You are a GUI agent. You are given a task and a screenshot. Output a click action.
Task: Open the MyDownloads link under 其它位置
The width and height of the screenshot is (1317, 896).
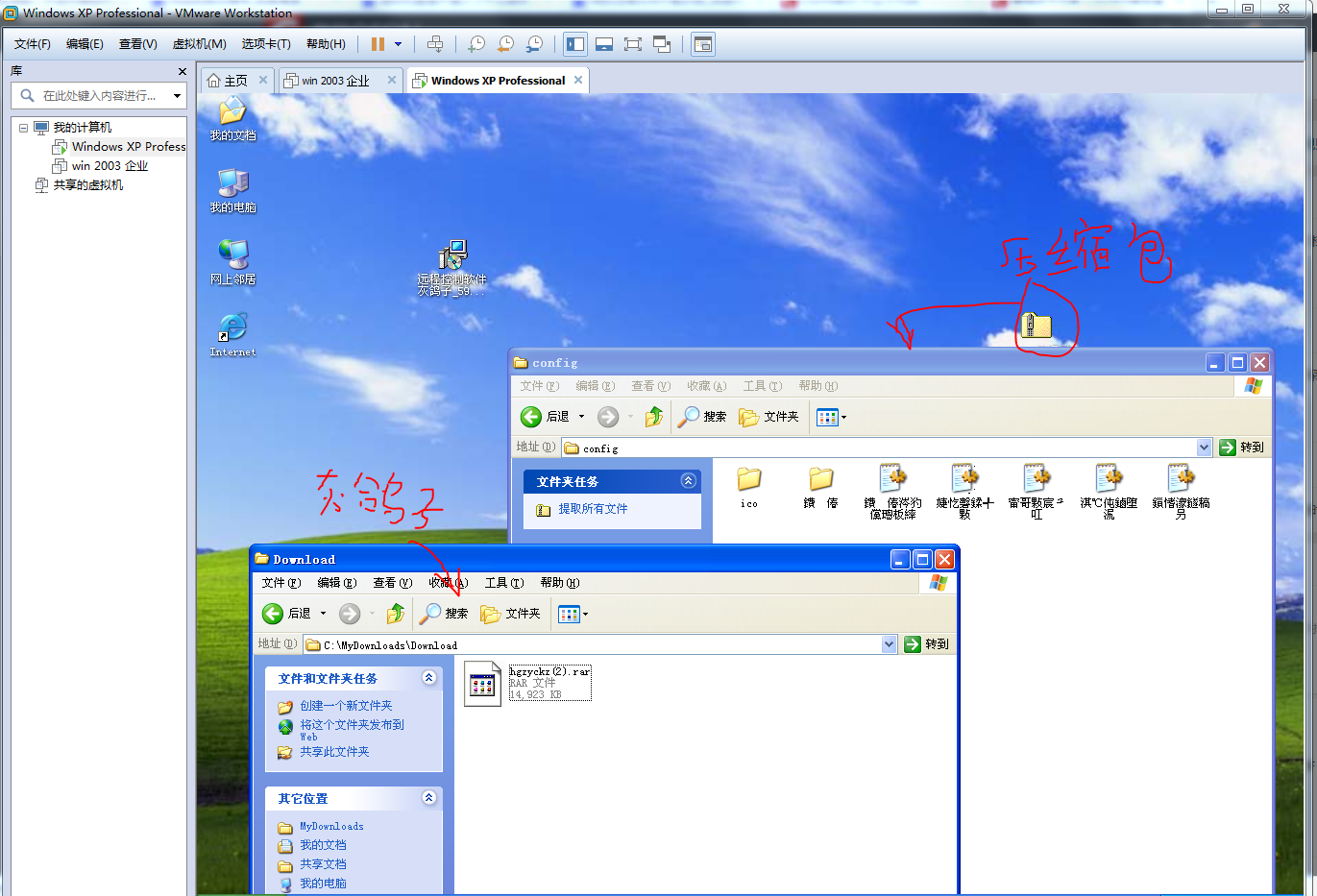(x=331, y=826)
